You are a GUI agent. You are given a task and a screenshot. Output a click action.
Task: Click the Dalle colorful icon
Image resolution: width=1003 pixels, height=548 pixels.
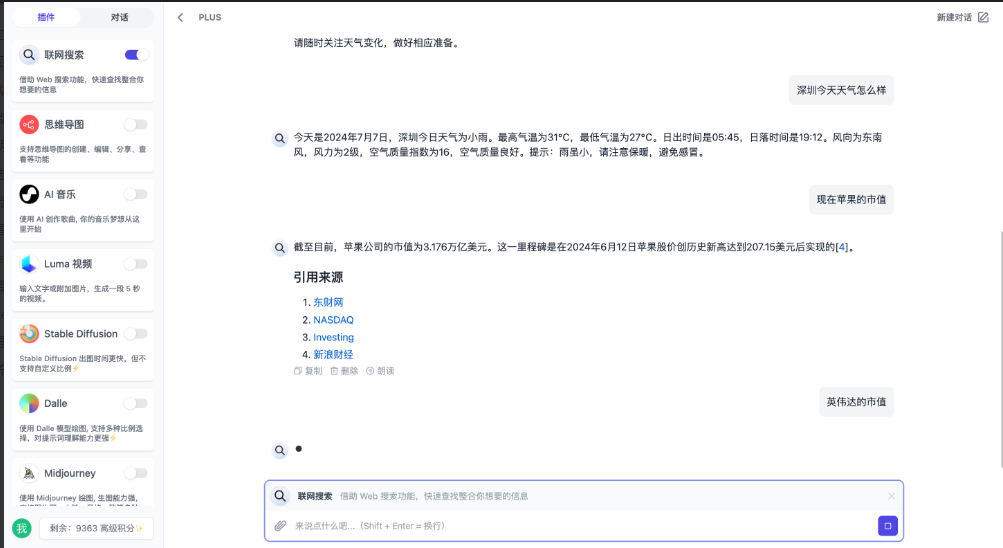pos(29,403)
